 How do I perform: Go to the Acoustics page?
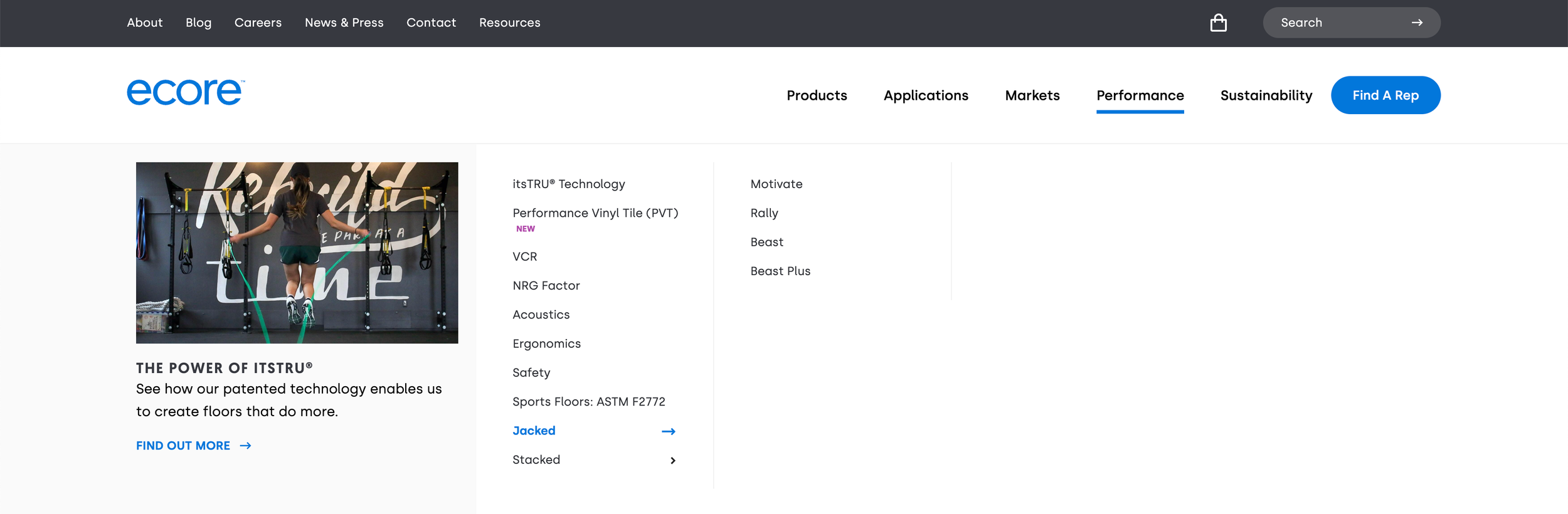[541, 315]
